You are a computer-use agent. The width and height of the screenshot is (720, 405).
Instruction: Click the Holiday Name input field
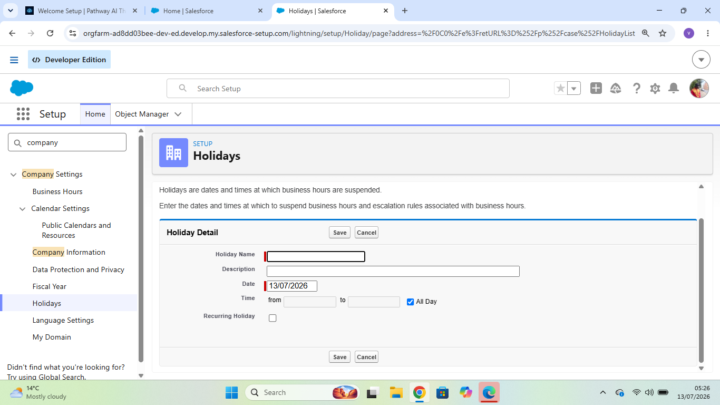point(316,256)
